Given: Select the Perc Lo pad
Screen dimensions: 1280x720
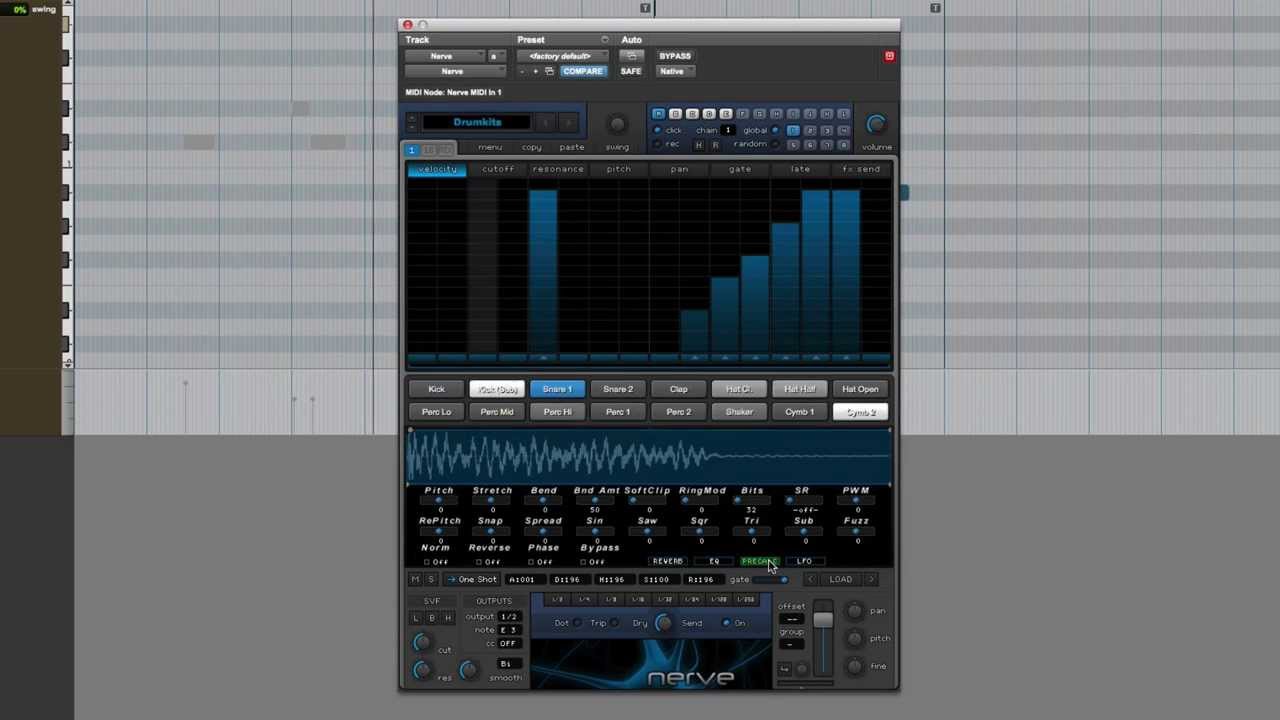Looking at the screenshot, I should pyautogui.click(x=436, y=412).
